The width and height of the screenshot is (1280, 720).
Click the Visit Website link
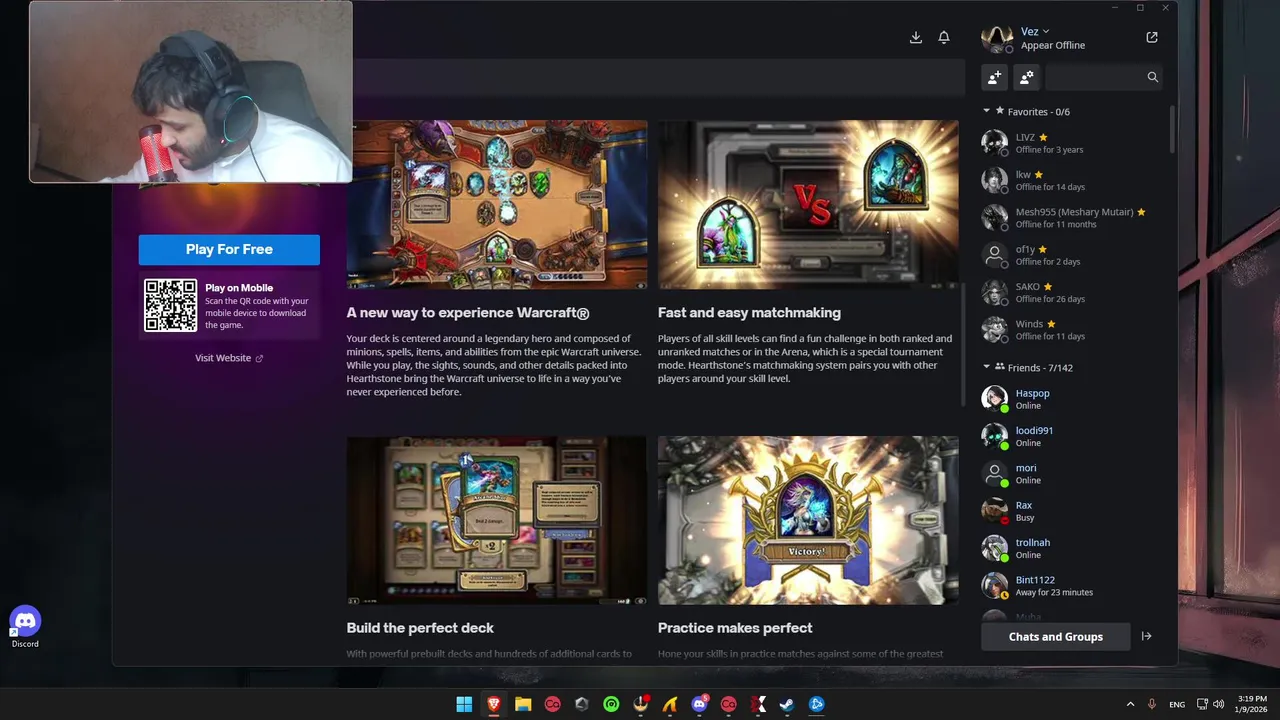pos(229,358)
